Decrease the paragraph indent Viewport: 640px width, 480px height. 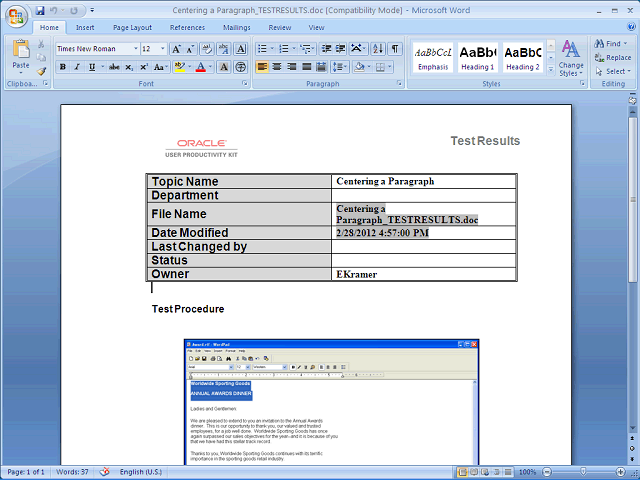326,49
